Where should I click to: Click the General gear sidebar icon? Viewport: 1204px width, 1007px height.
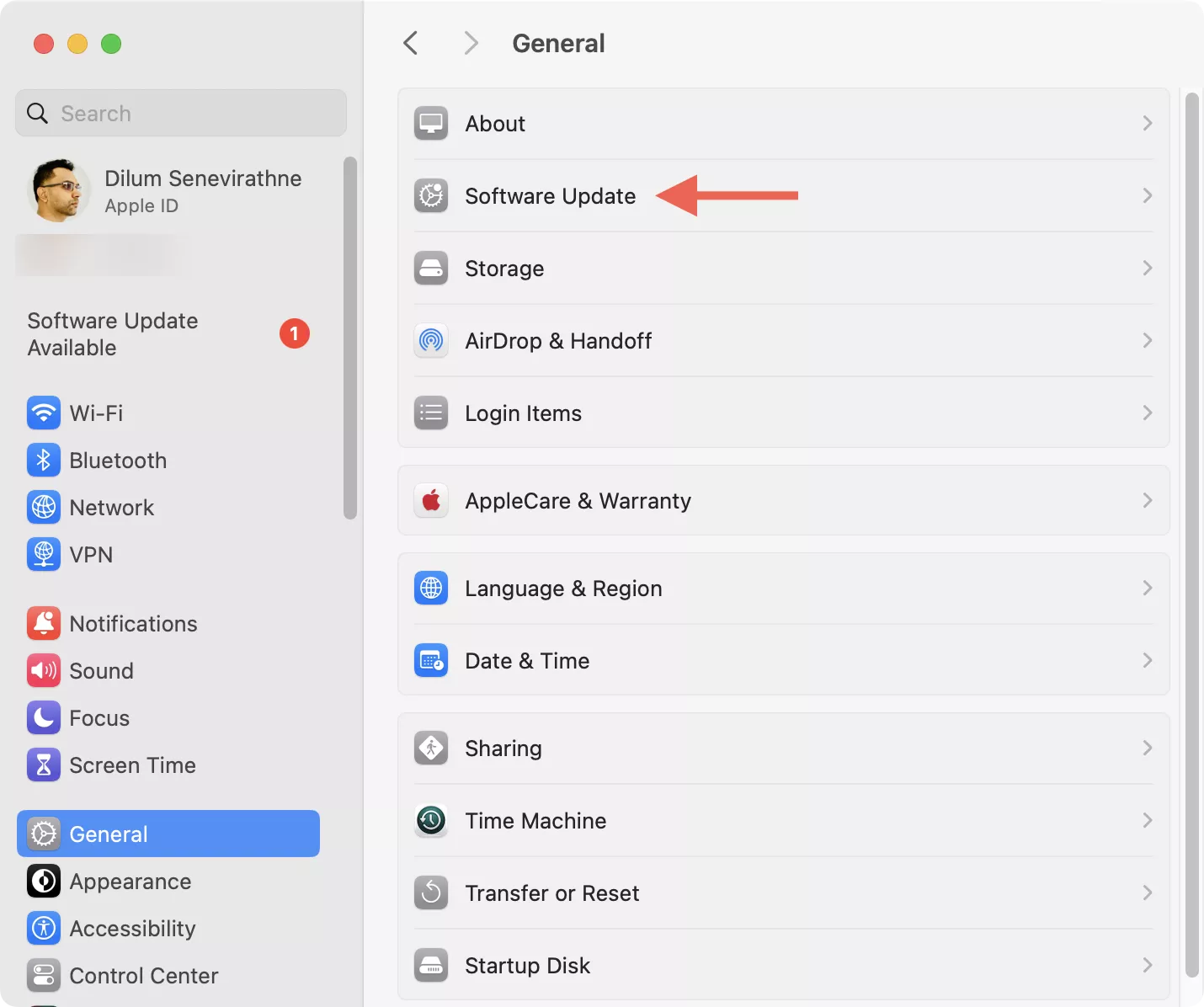tap(44, 834)
